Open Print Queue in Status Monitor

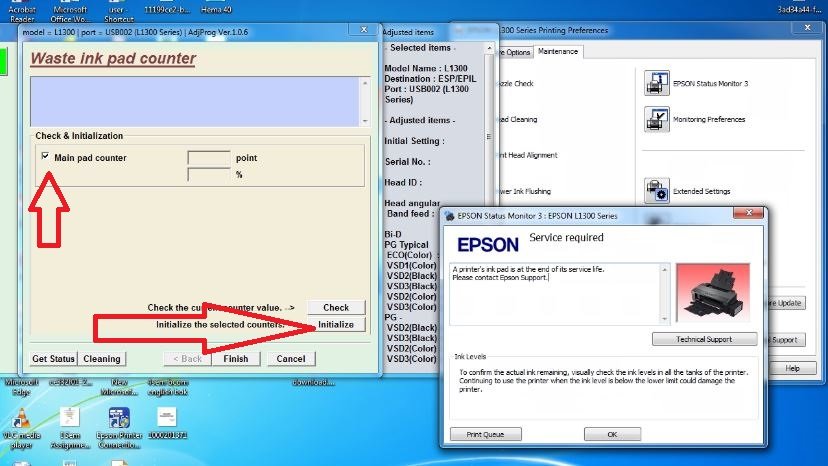tap(485, 434)
